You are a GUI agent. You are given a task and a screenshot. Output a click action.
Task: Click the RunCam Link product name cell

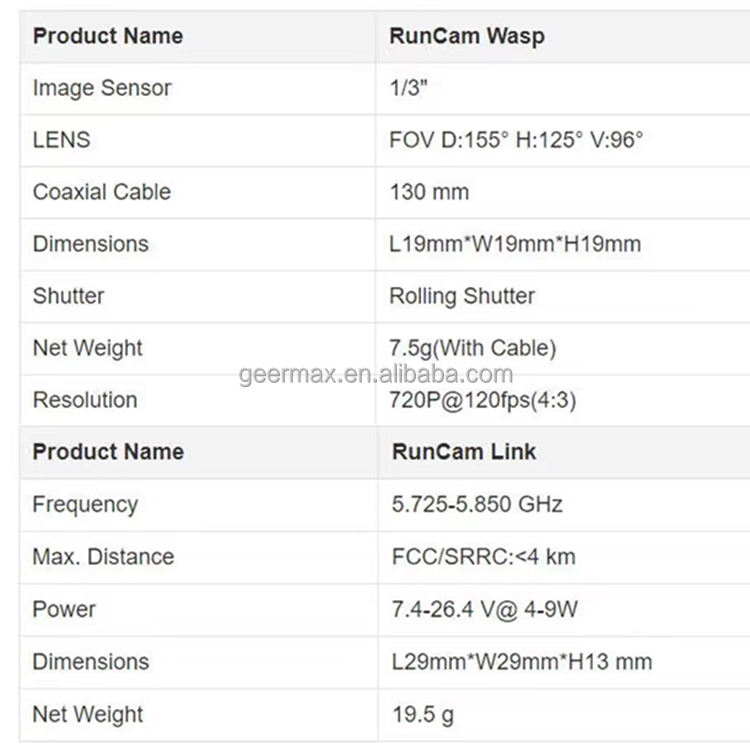pyautogui.click(x=464, y=452)
